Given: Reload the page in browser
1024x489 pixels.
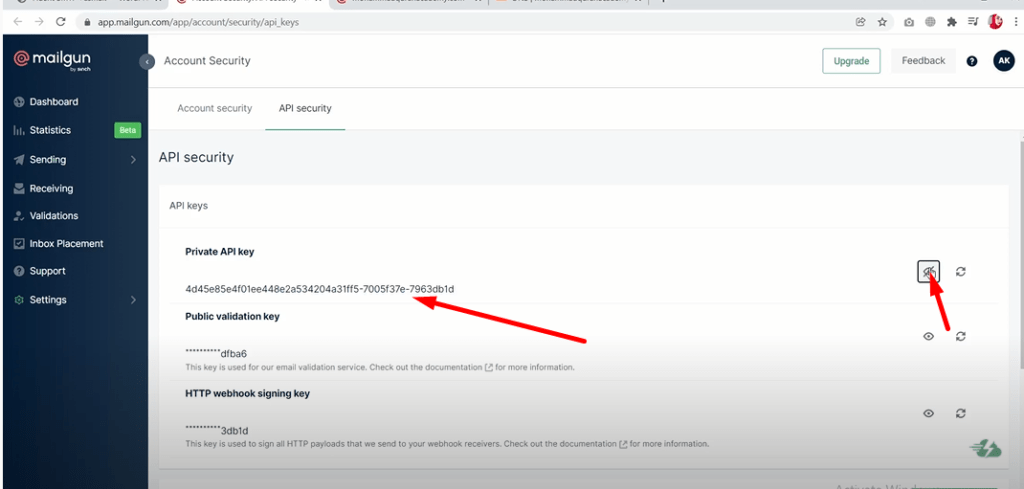Looking at the screenshot, I should [61, 22].
